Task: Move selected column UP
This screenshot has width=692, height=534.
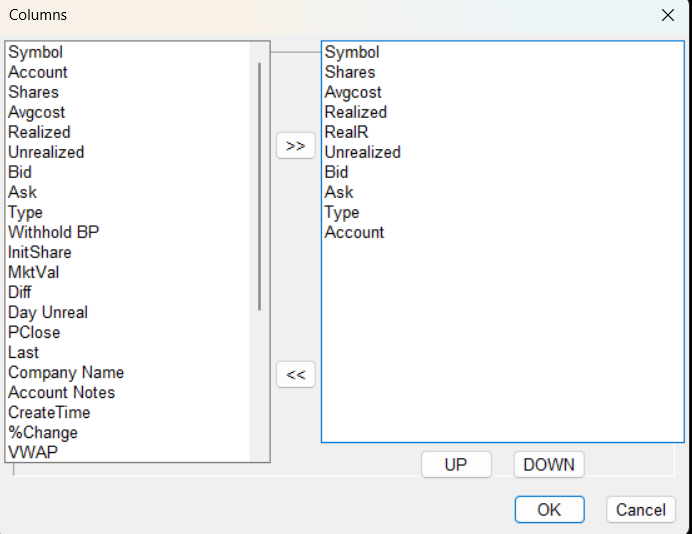Action: point(456,465)
